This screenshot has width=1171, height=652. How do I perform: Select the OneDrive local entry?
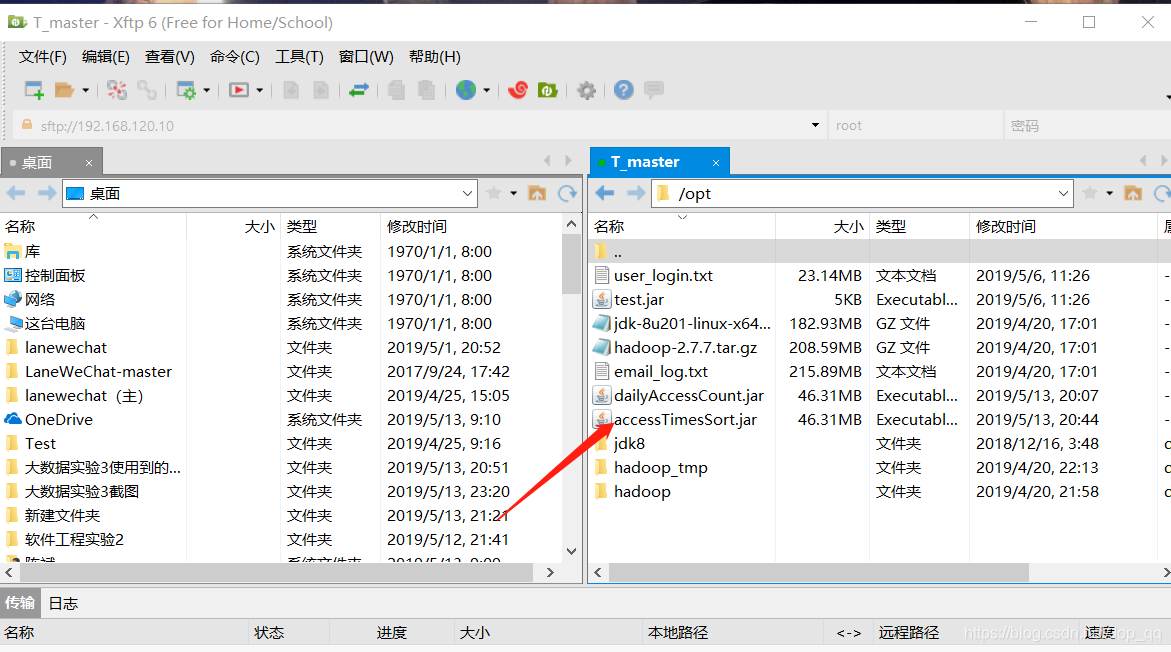(x=58, y=420)
